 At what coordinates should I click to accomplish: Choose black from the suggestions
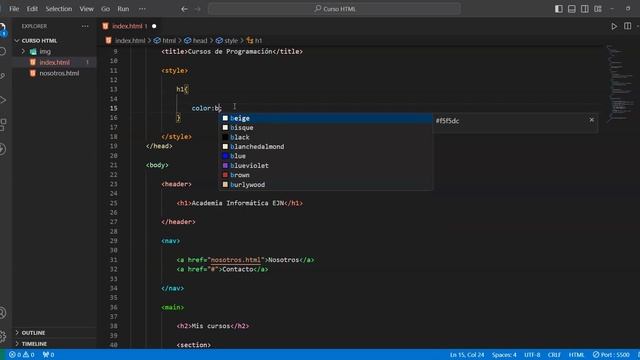(x=326, y=137)
